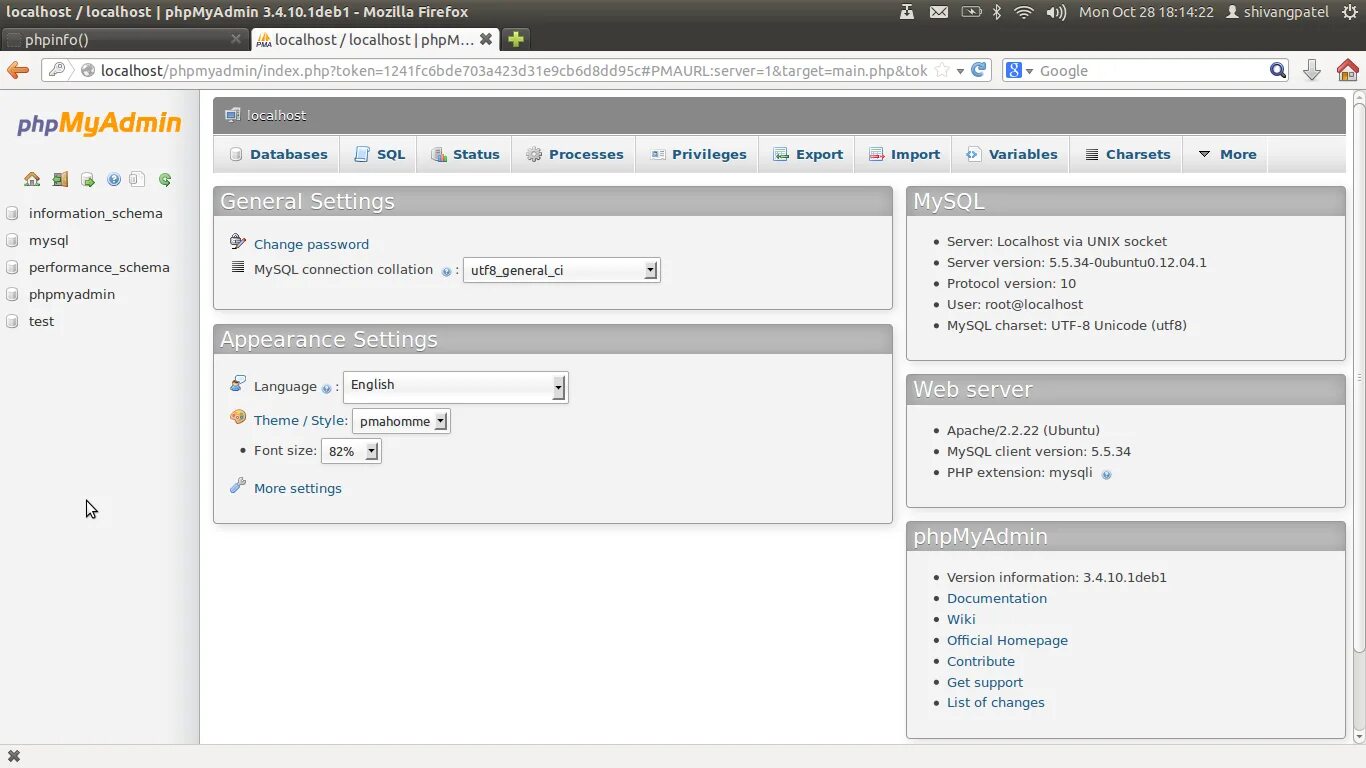Click help icon next to Language label
1366x768 pixels.
click(x=326, y=388)
